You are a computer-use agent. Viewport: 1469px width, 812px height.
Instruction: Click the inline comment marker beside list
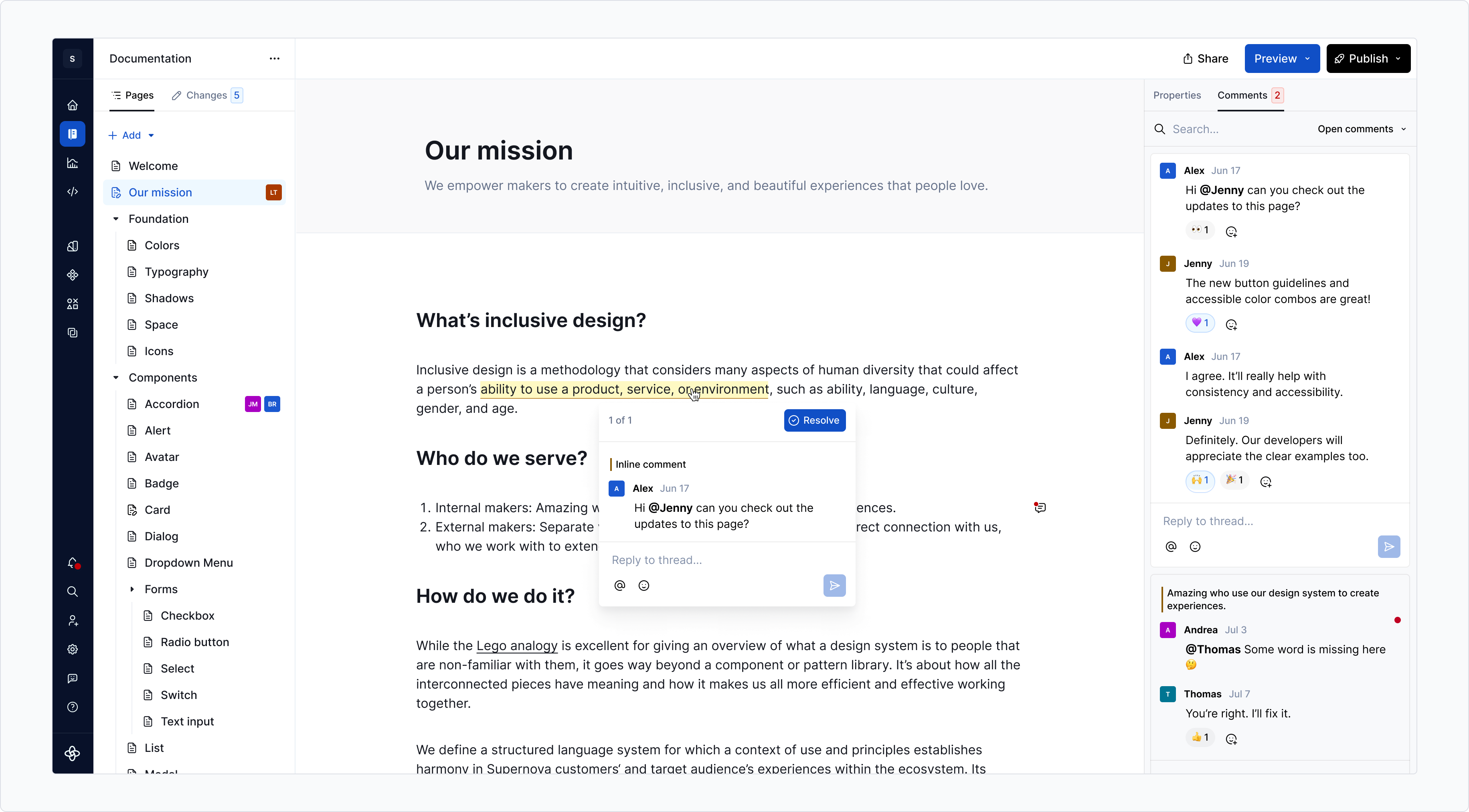[1040, 507]
